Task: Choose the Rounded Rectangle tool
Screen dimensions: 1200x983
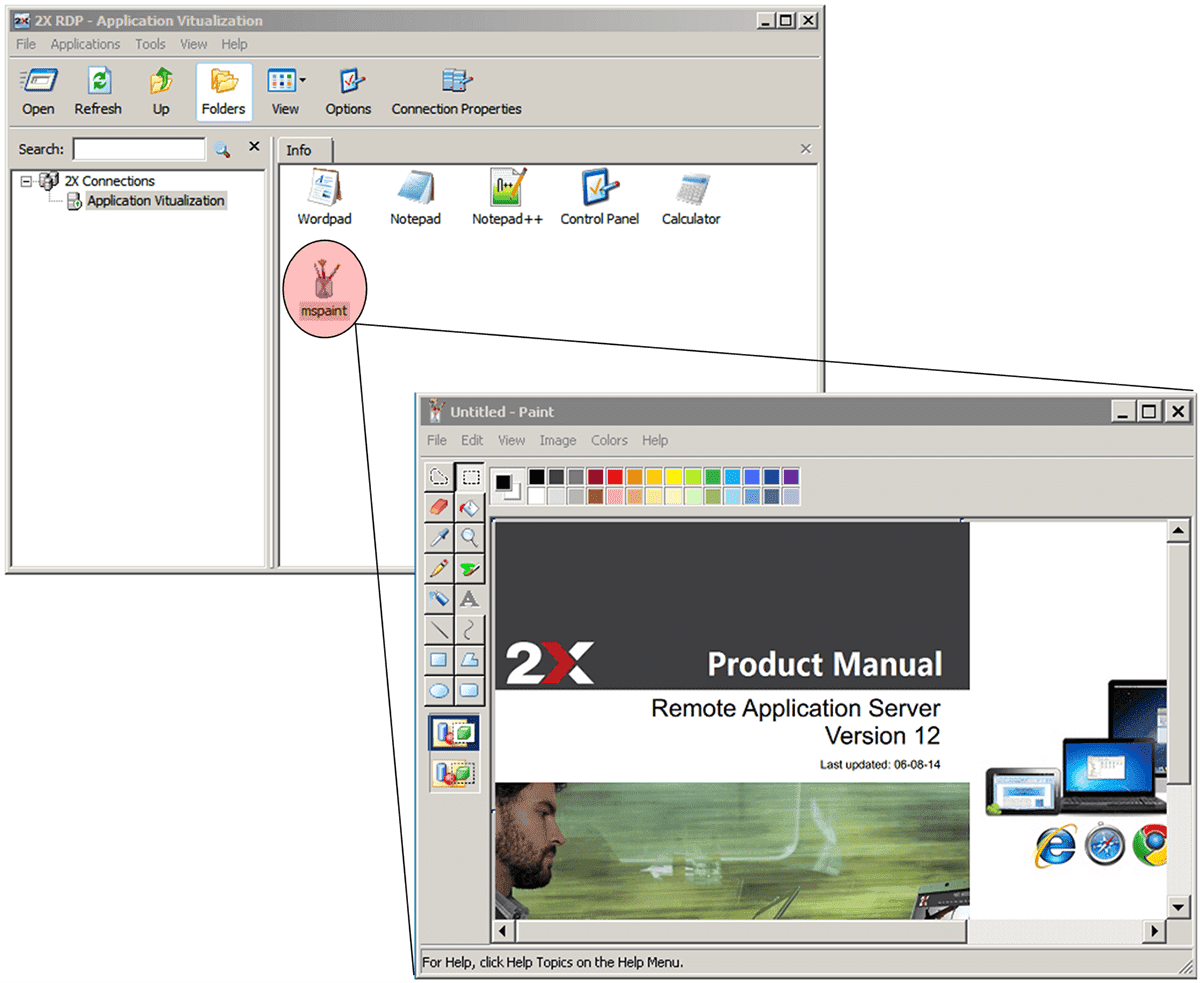Action: (470, 690)
